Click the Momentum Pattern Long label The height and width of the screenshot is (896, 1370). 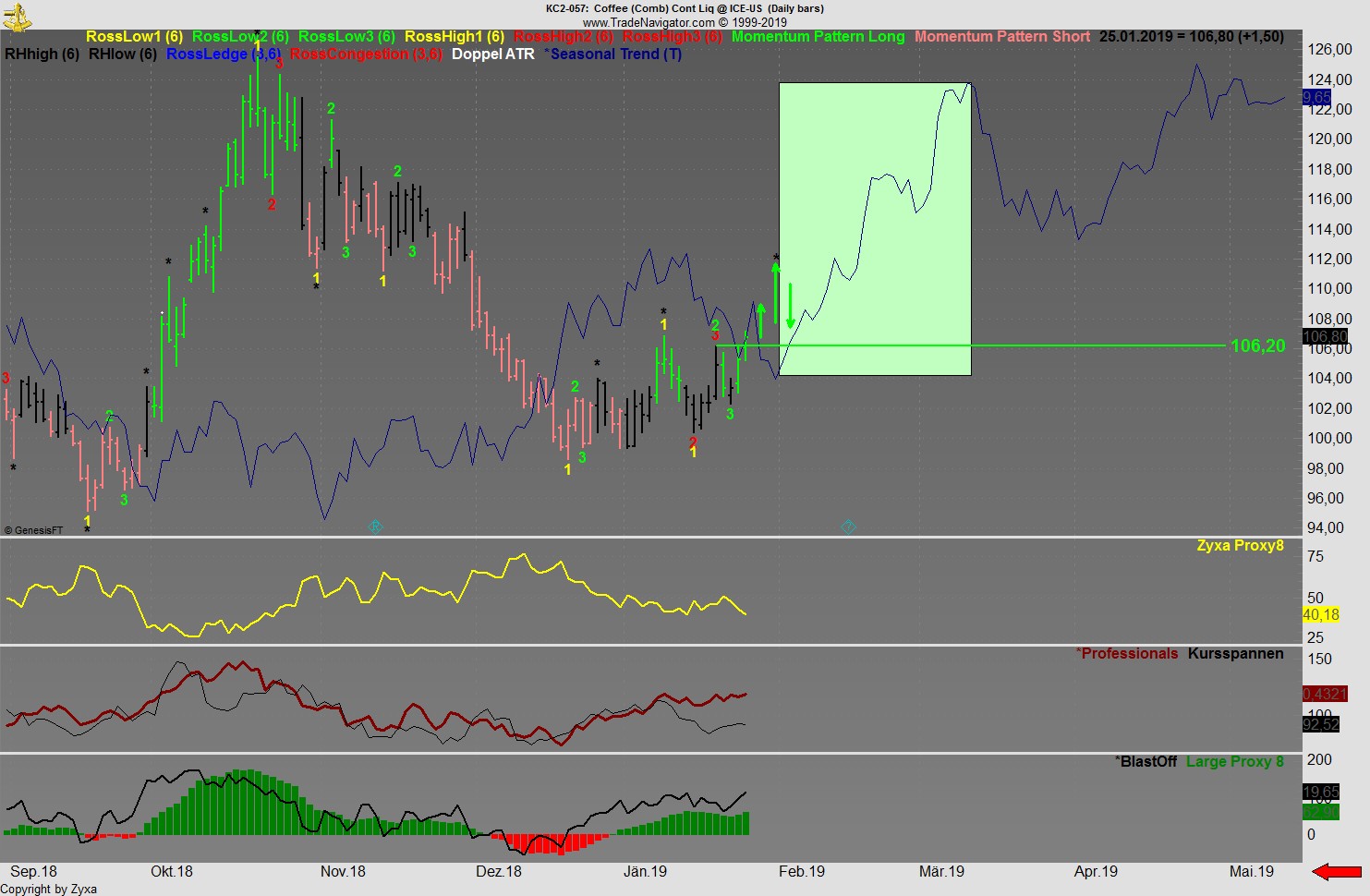tap(818, 37)
